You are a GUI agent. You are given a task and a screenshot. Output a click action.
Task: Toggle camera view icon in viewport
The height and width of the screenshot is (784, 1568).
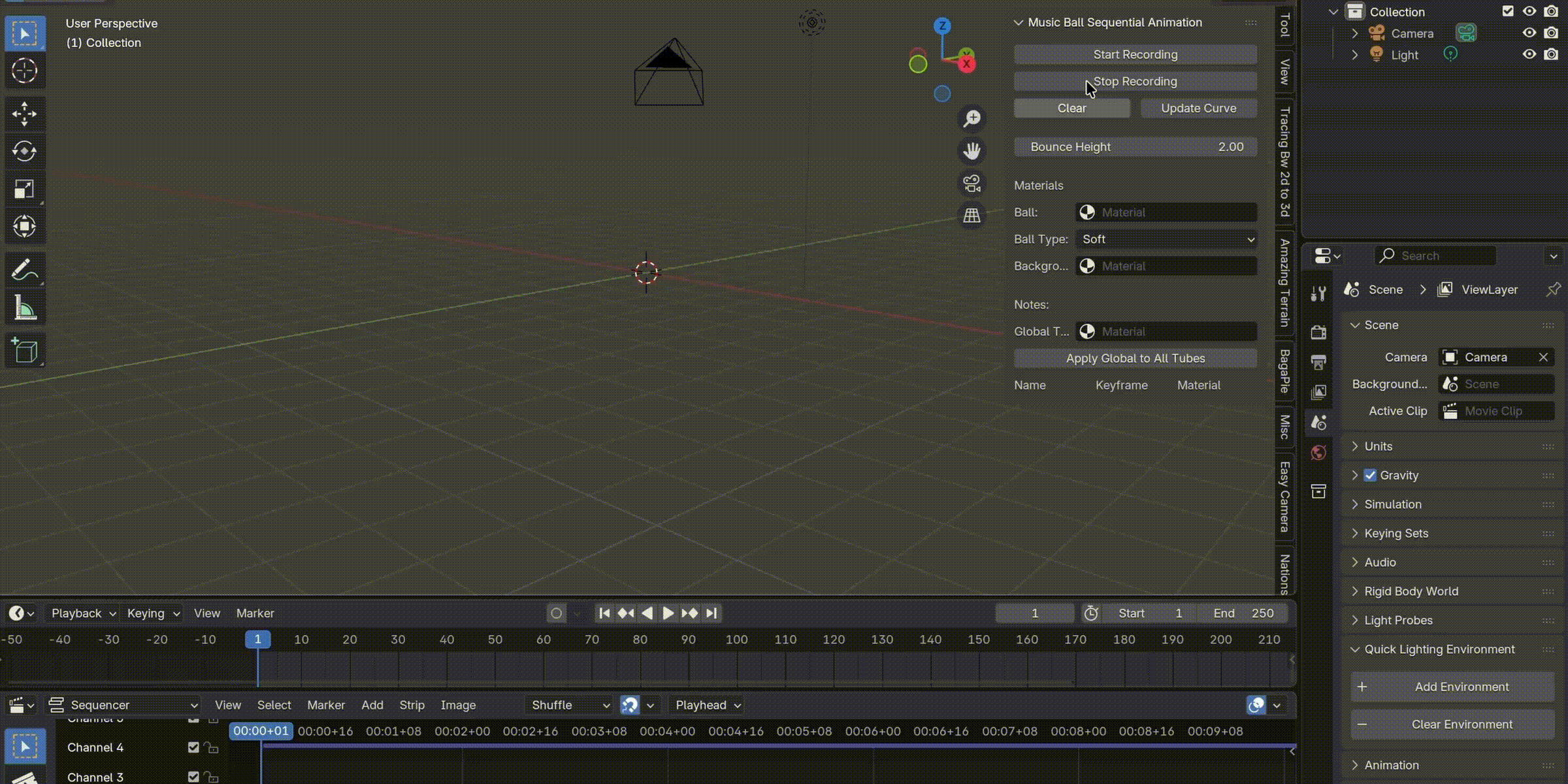click(x=972, y=184)
